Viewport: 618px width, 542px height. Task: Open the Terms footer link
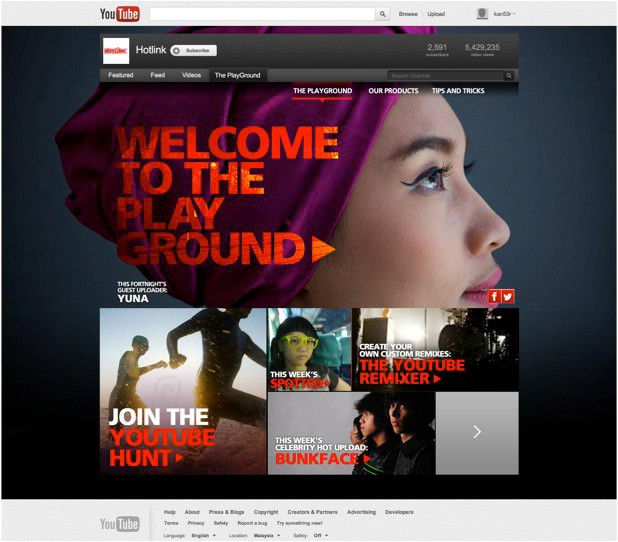[171, 523]
